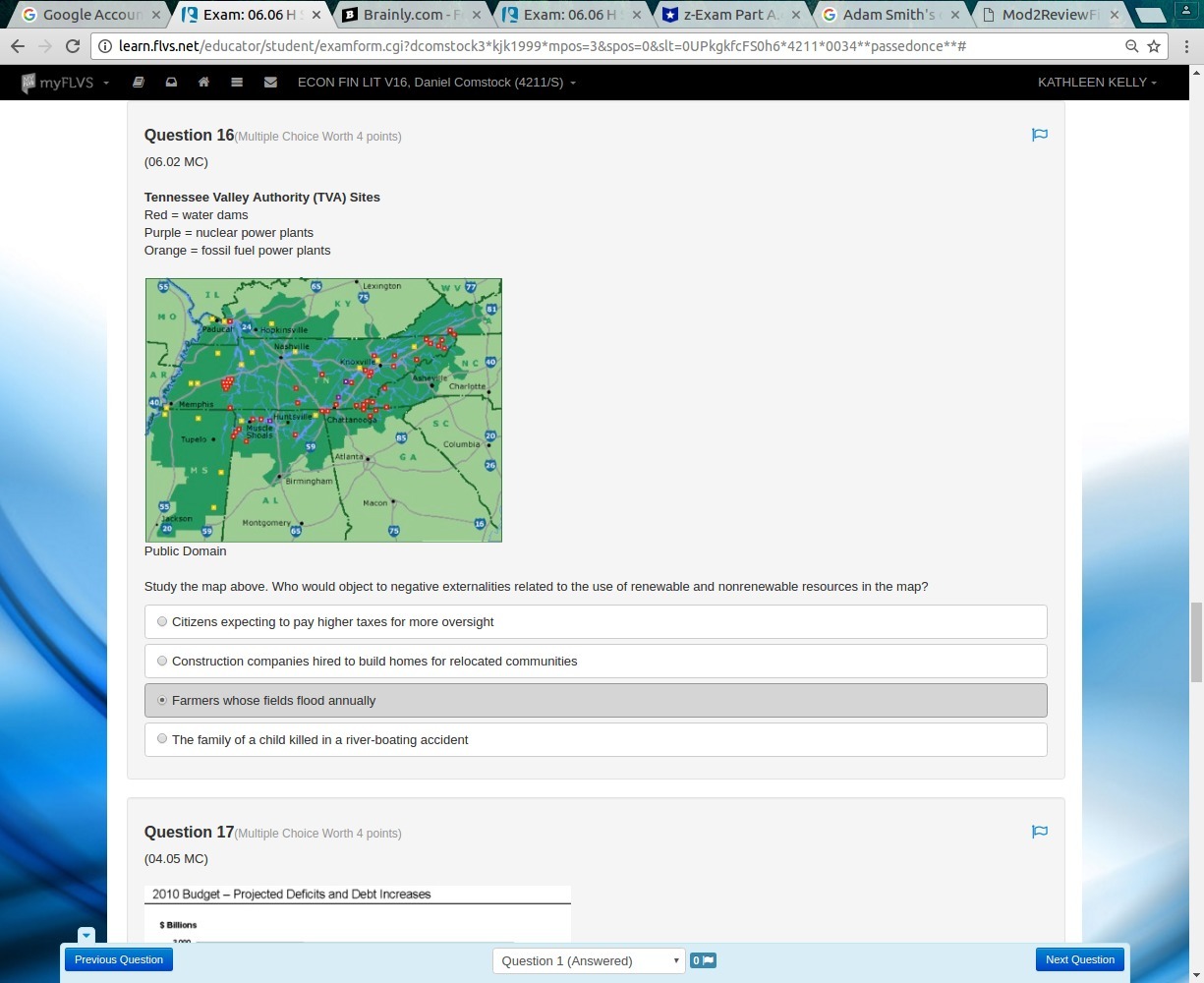Click 'Tennessee Valley Authority (TVA) Sites' text

click(262, 198)
